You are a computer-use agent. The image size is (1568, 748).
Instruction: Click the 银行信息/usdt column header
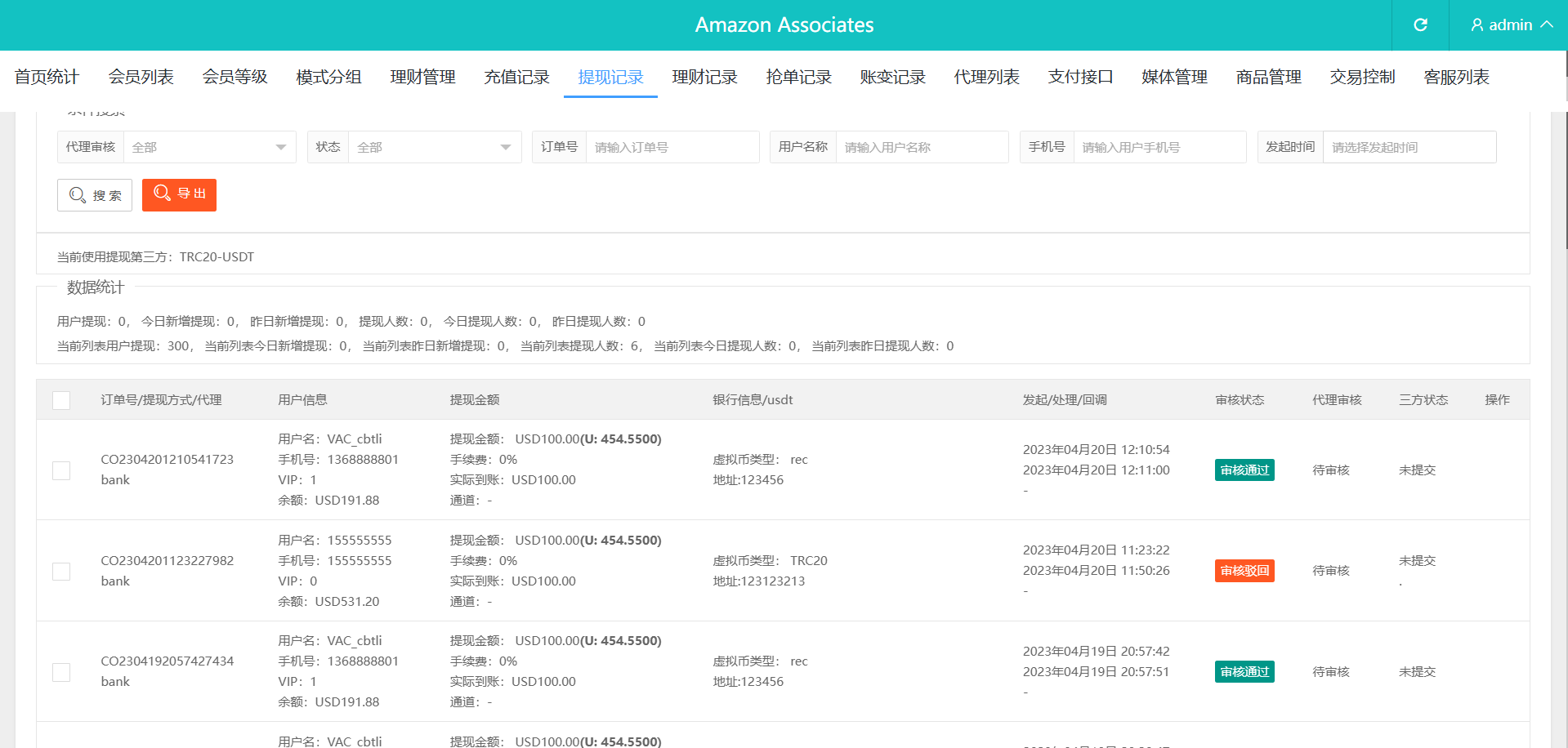(x=753, y=400)
